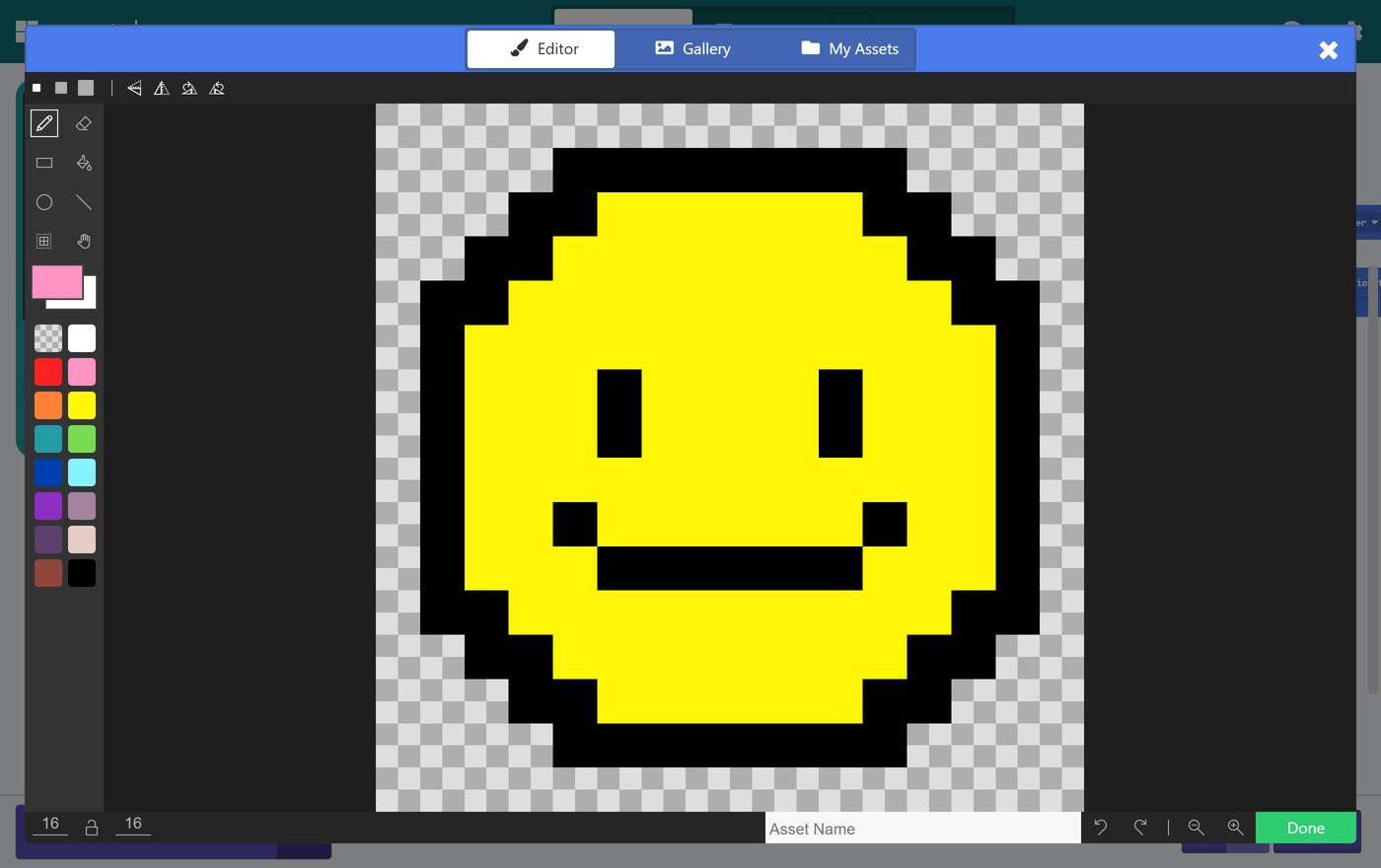The image size is (1381, 868).
Task: Pick the yellow palette color
Action: (82, 405)
